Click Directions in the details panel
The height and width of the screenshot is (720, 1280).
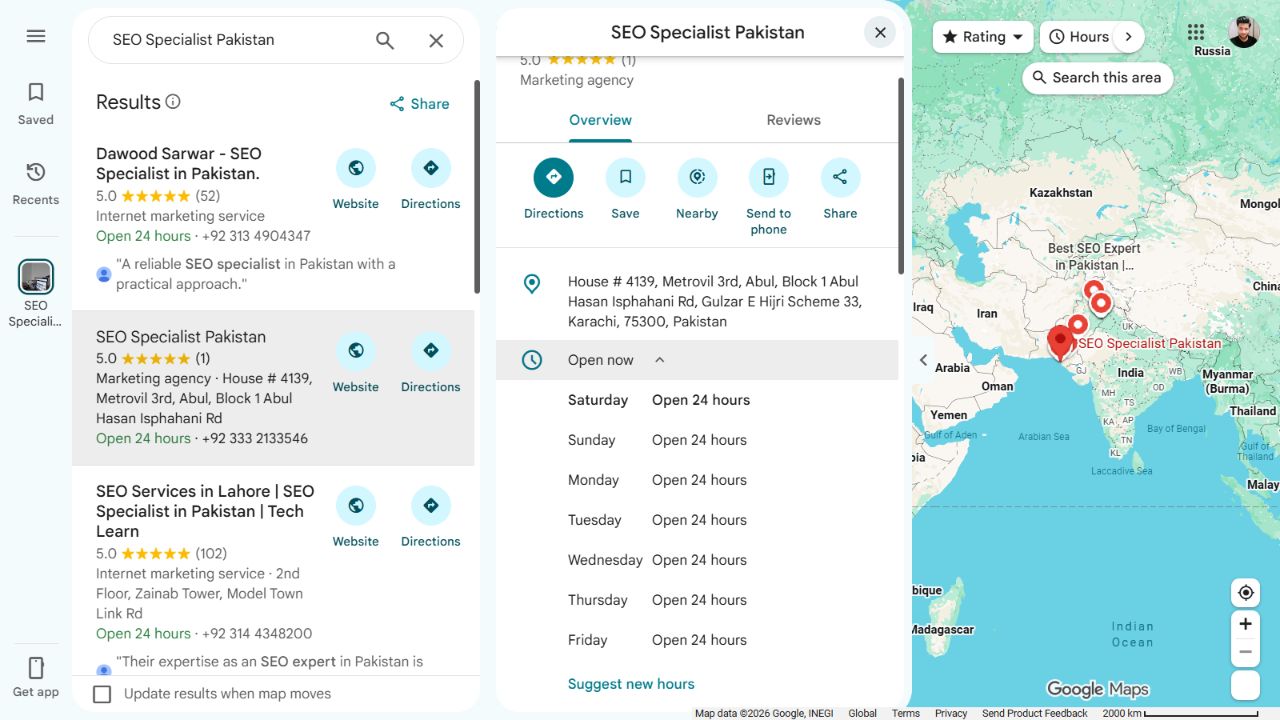coord(554,189)
